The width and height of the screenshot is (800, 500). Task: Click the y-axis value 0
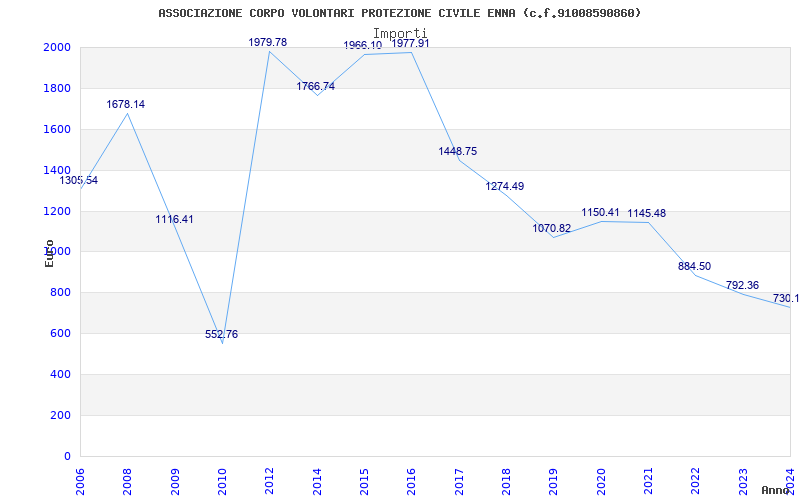pos(67,456)
